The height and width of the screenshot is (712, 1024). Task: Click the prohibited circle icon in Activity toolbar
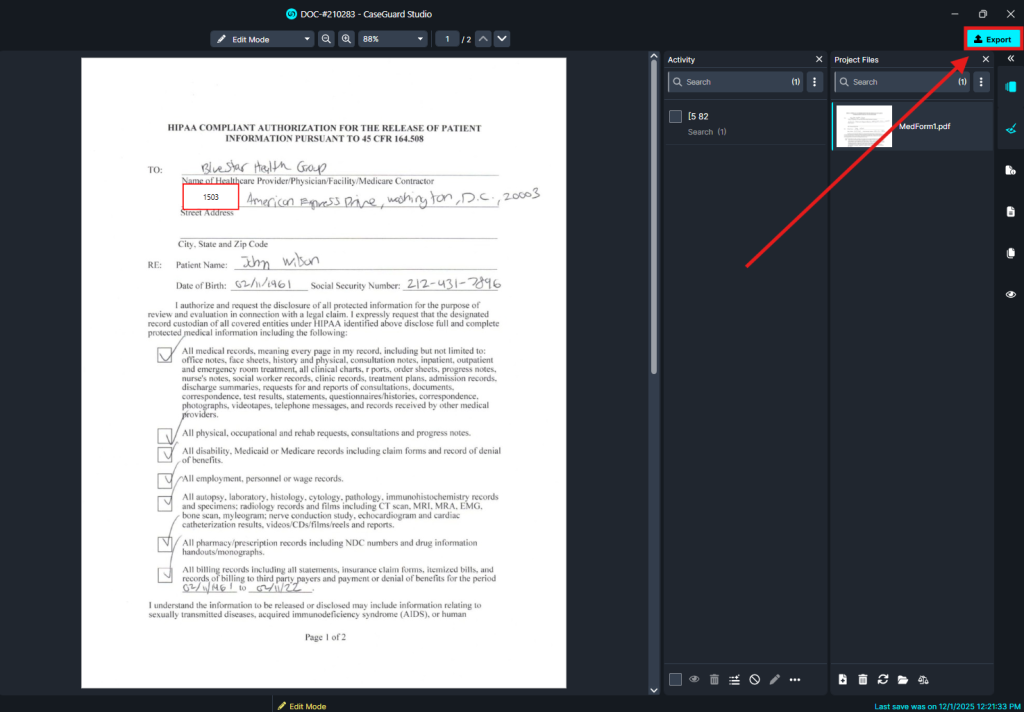click(755, 680)
